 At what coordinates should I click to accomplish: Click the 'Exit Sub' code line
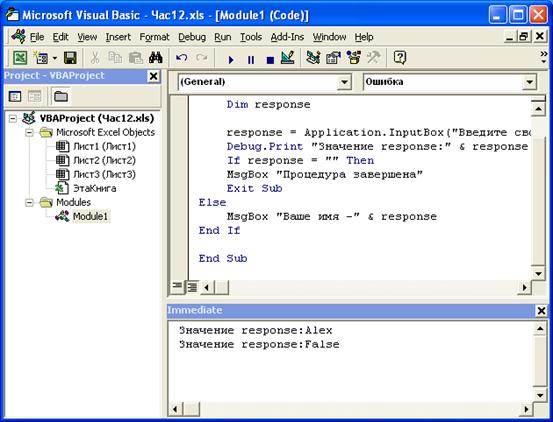click(x=254, y=188)
